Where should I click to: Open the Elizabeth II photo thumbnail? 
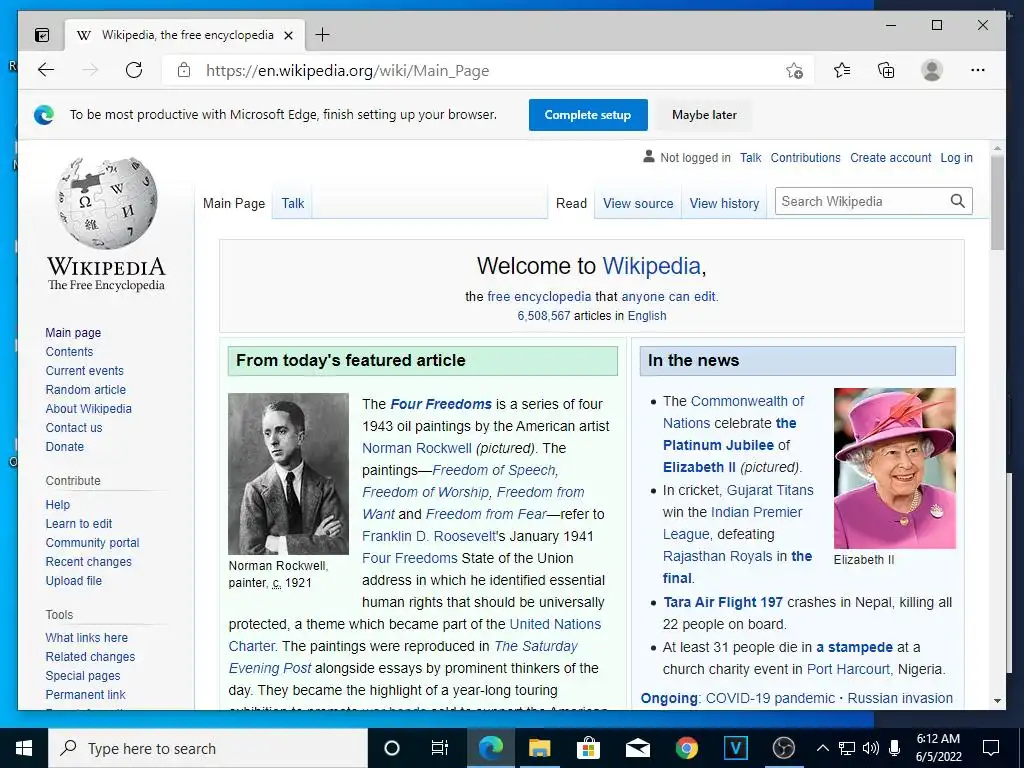pyautogui.click(x=895, y=468)
